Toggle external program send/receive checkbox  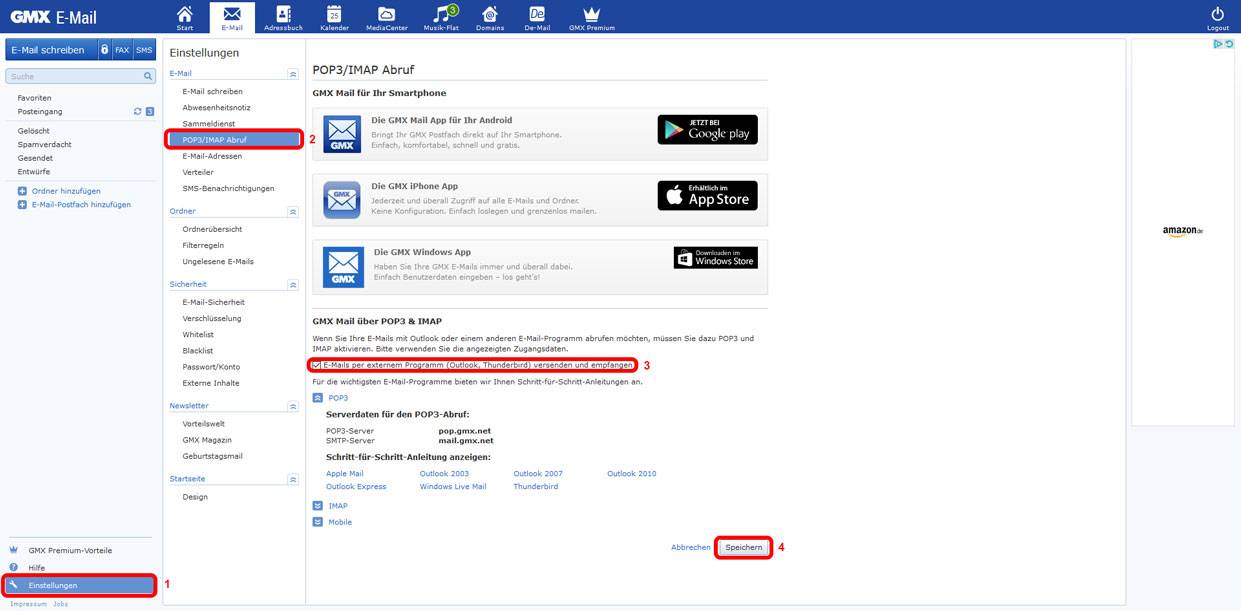pyautogui.click(x=317, y=366)
